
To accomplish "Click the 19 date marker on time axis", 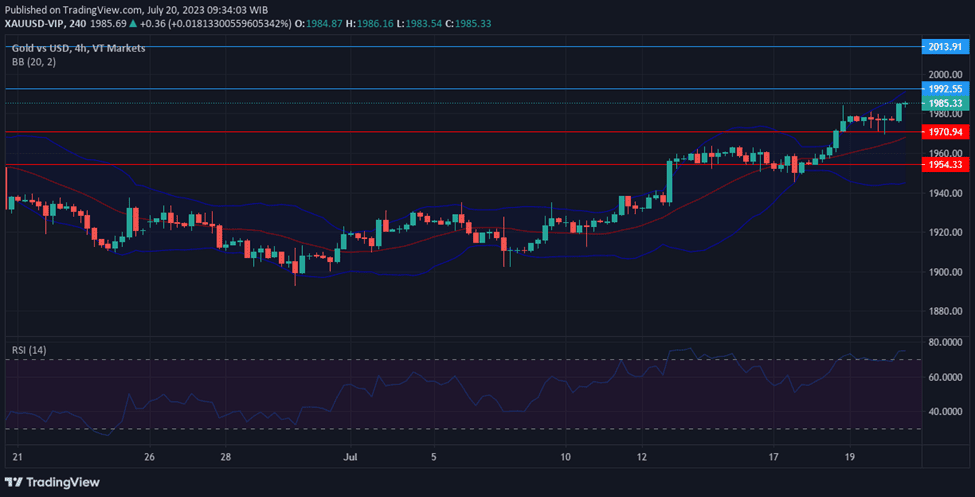I will pos(849,456).
